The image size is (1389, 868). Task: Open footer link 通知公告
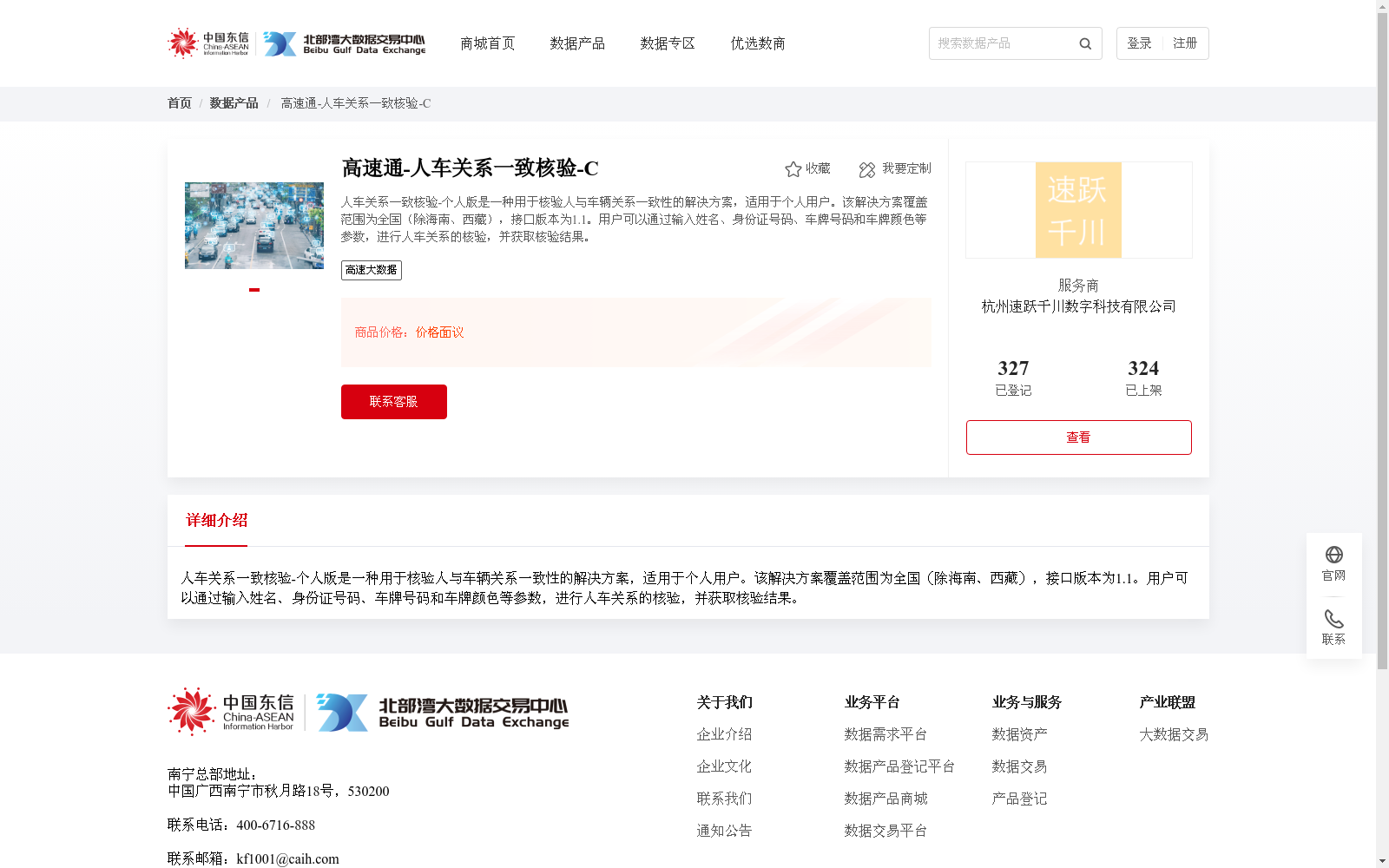[724, 831]
